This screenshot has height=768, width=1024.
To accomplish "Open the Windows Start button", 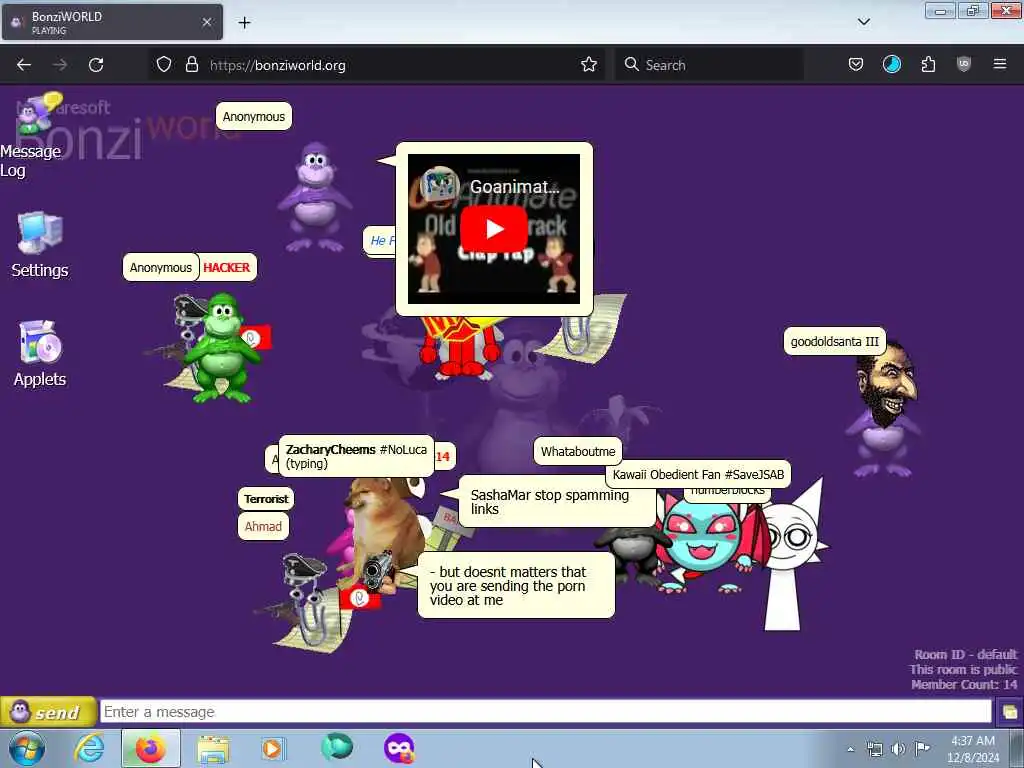I will pyautogui.click(x=27, y=748).
